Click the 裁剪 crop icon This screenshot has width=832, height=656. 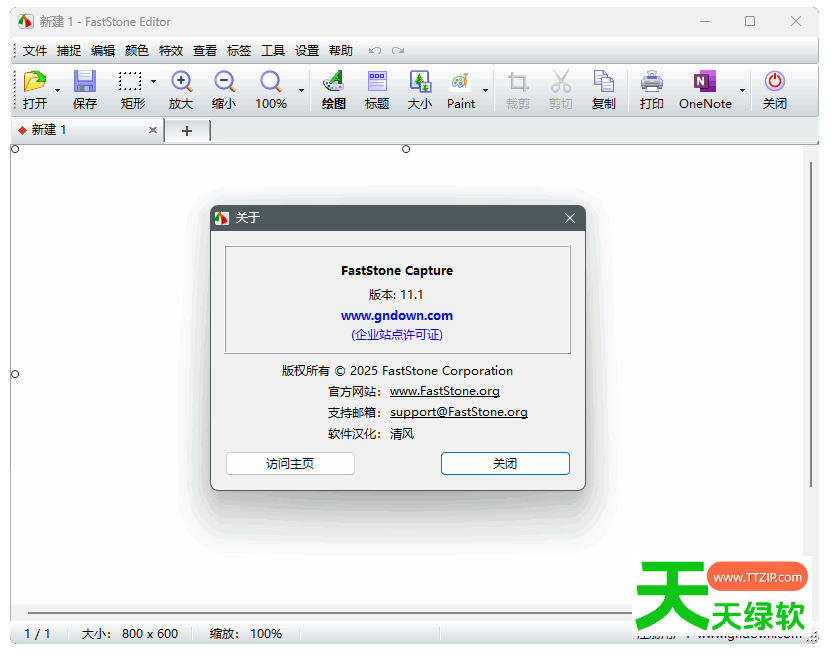pos(517,82)
